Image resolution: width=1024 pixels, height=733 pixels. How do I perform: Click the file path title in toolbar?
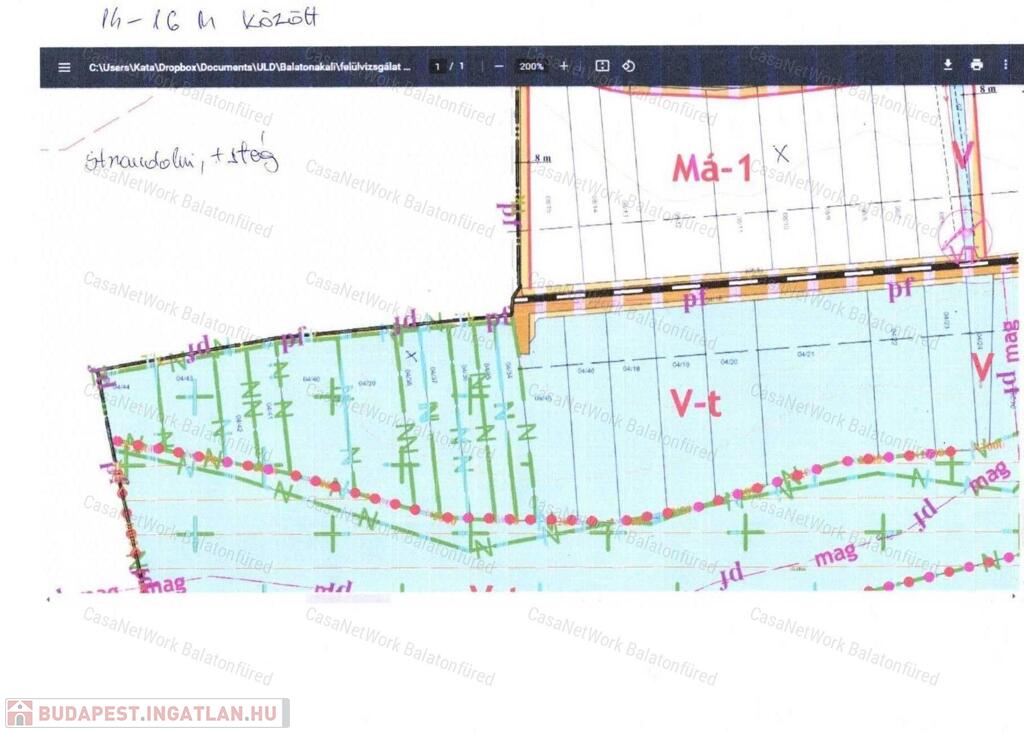pyautogui.click(x=249, y=67)
